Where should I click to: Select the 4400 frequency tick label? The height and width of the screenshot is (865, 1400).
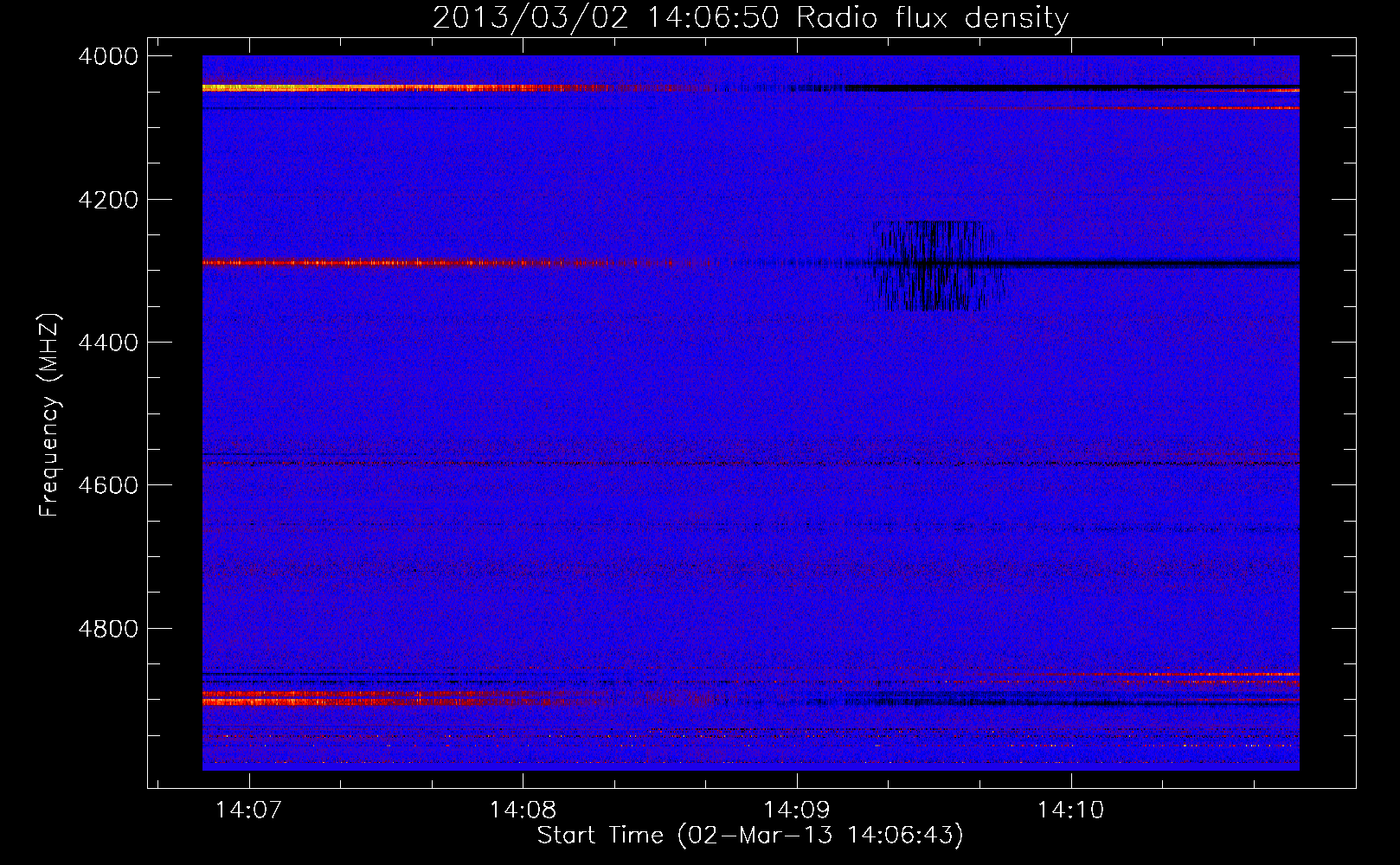[108, 343]
